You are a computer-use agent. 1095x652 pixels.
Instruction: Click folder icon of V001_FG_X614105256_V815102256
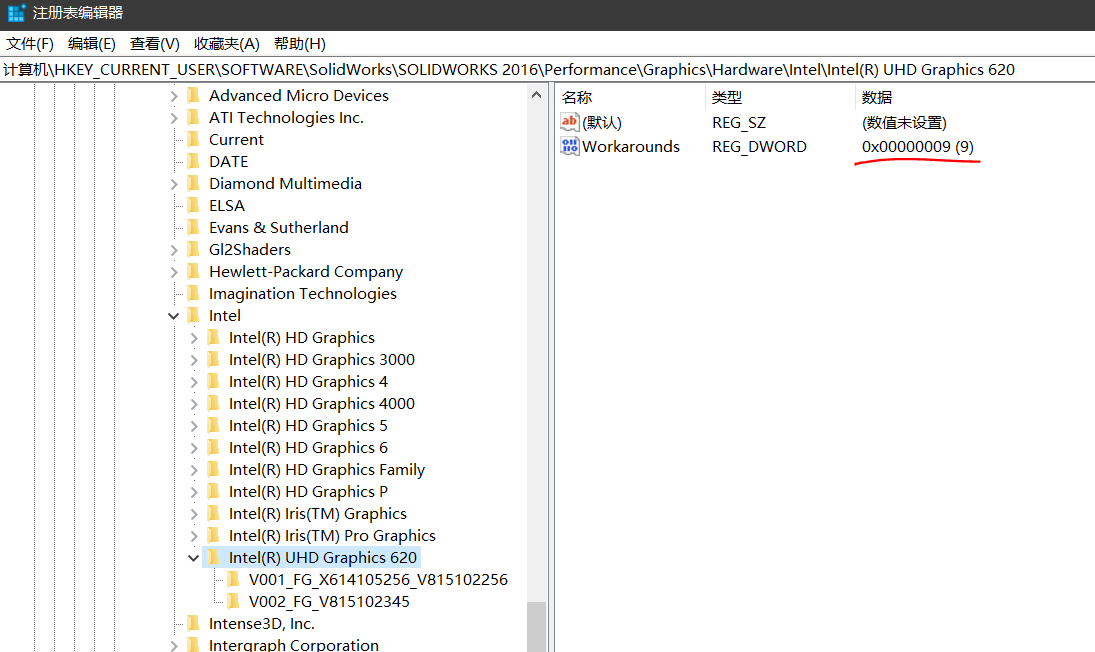tap(233, 580)
